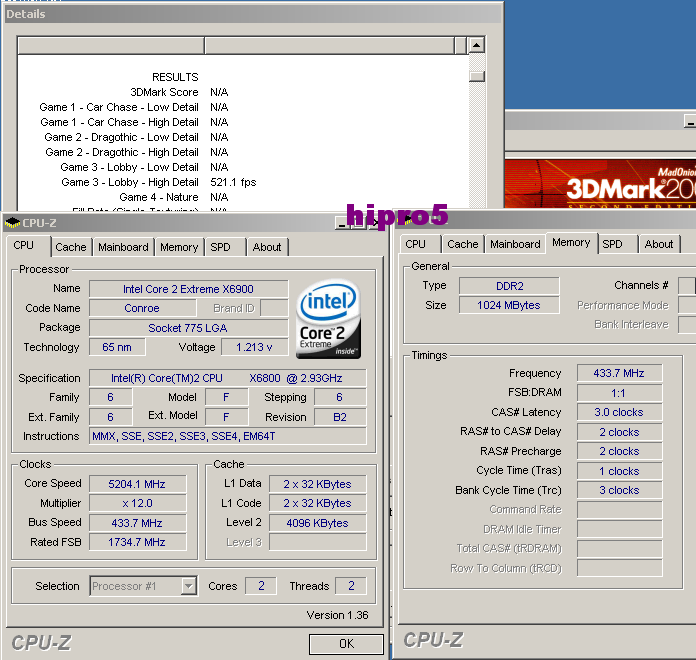696x660 pixels.
Task: Click the 'Version 1.36' label in CPU-Z
Action: point(337,615)
